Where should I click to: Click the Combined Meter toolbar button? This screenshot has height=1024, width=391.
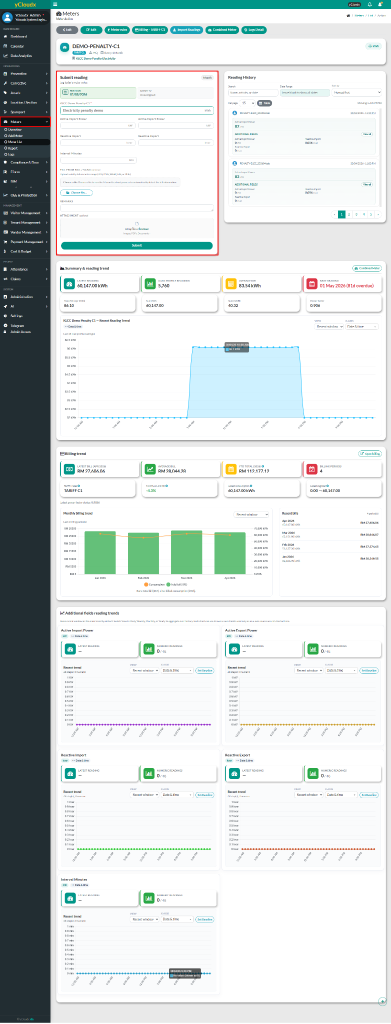coord(223,30)
